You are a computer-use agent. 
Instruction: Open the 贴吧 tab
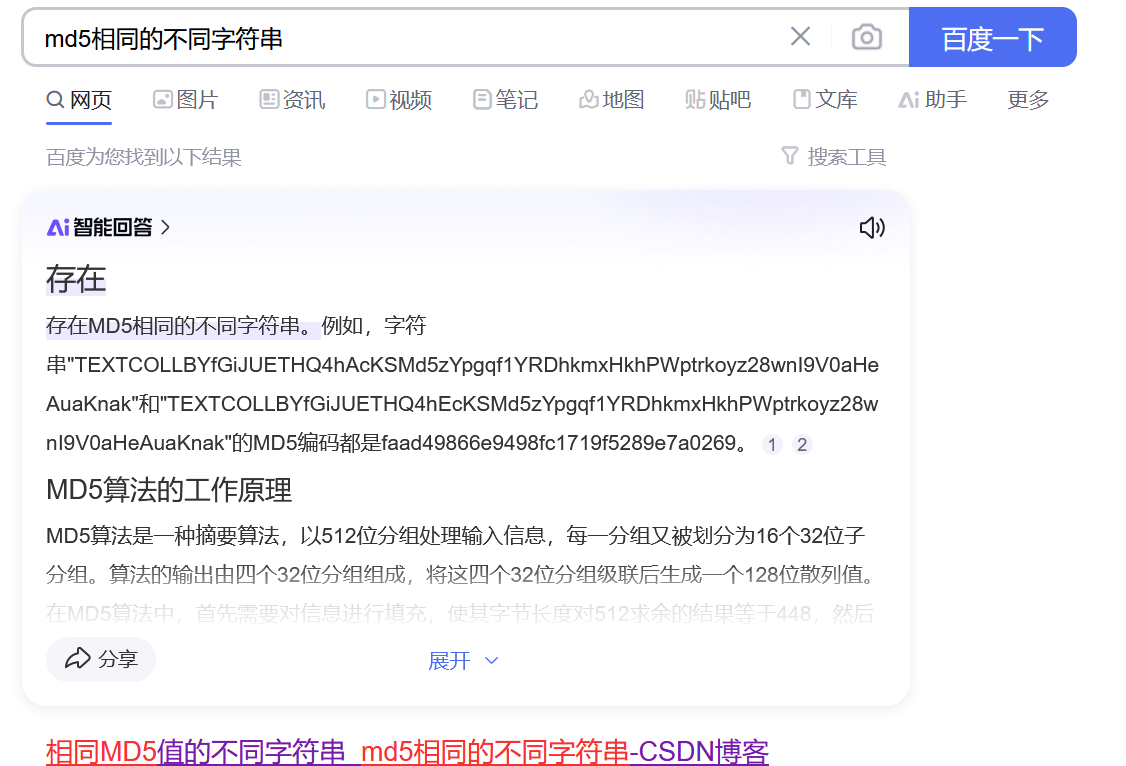click(x=718, y=100)
